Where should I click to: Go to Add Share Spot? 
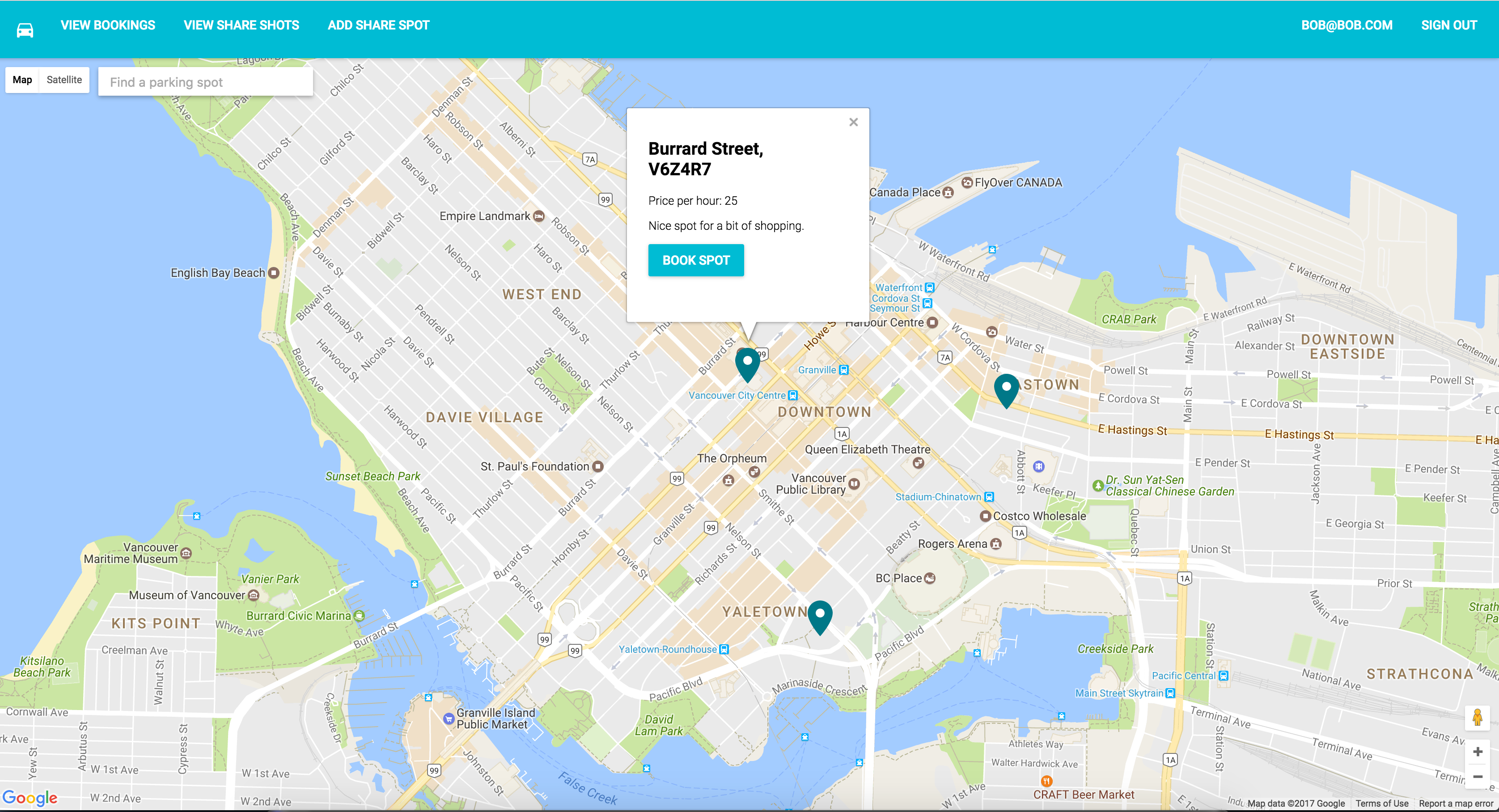click(378, 25)
